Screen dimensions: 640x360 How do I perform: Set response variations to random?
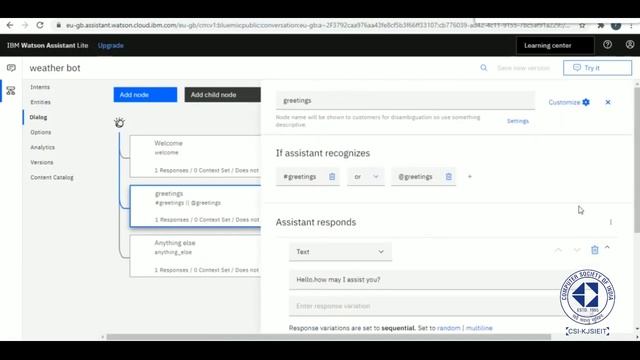(x=449, y=328)
